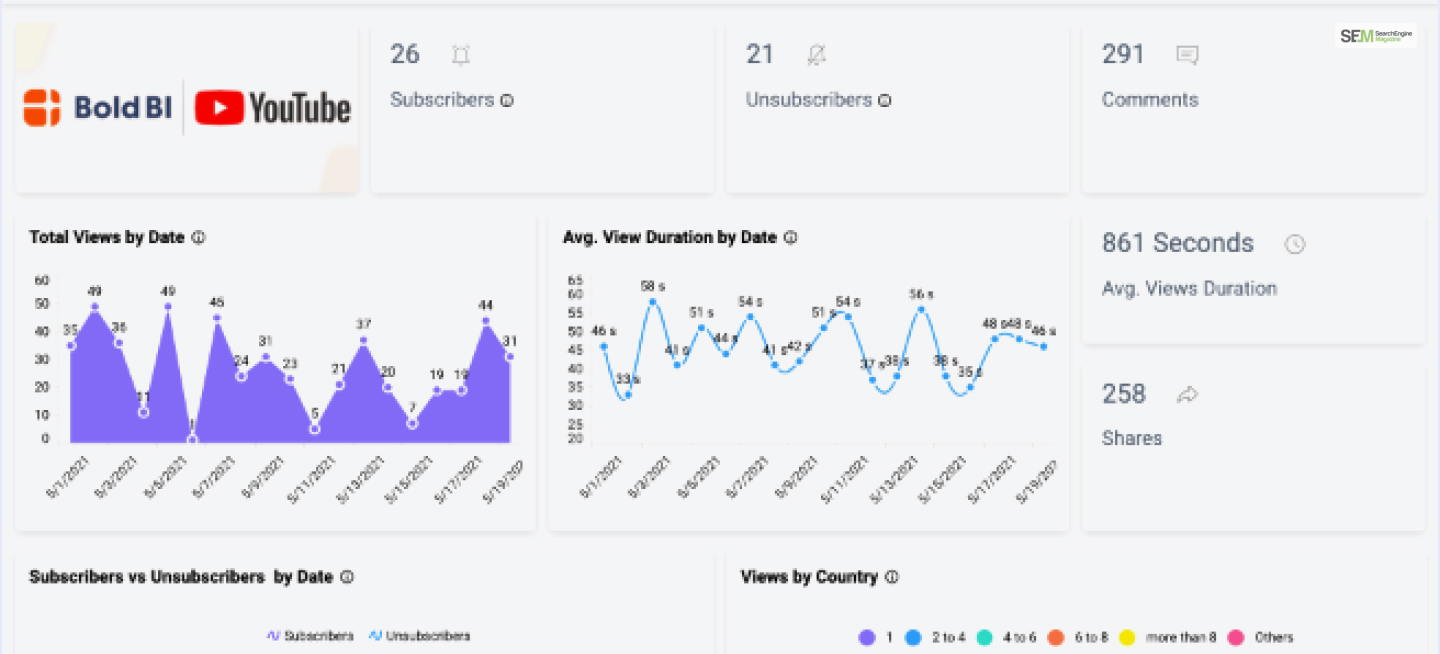Screen dimensions: 1440x654
Task: Click the muted bell icon next to 21
Action: 817,56
